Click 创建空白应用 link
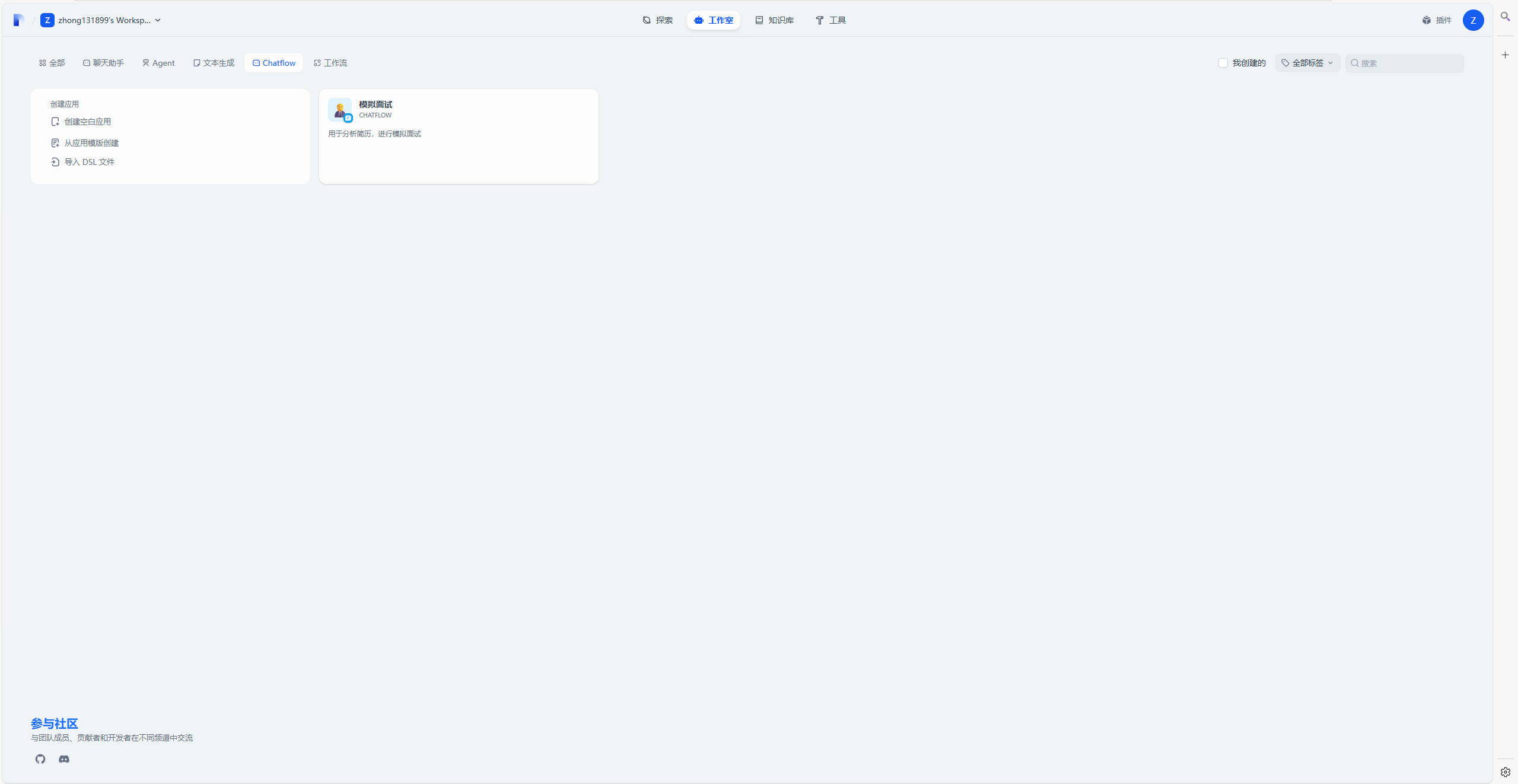1518x784 pixels. [87, 122]
